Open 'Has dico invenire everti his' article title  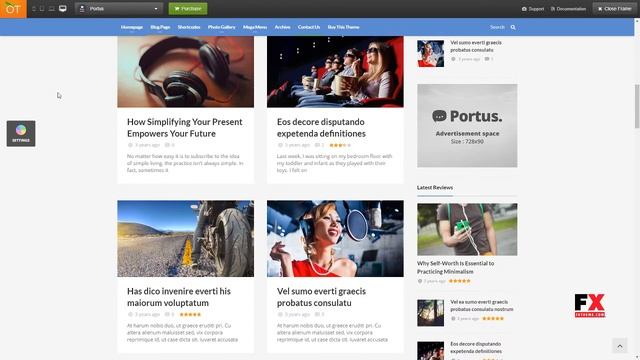coord(179,297)
